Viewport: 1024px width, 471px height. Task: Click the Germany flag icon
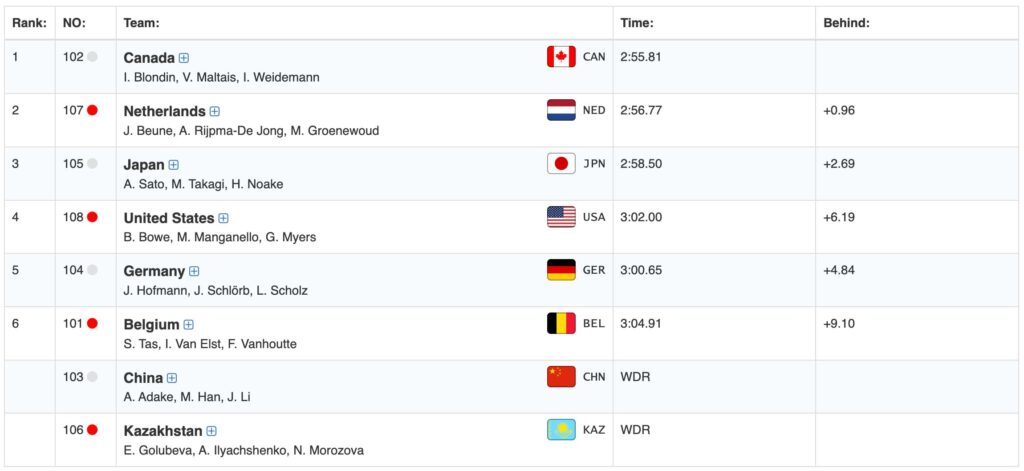coord(561,270)
